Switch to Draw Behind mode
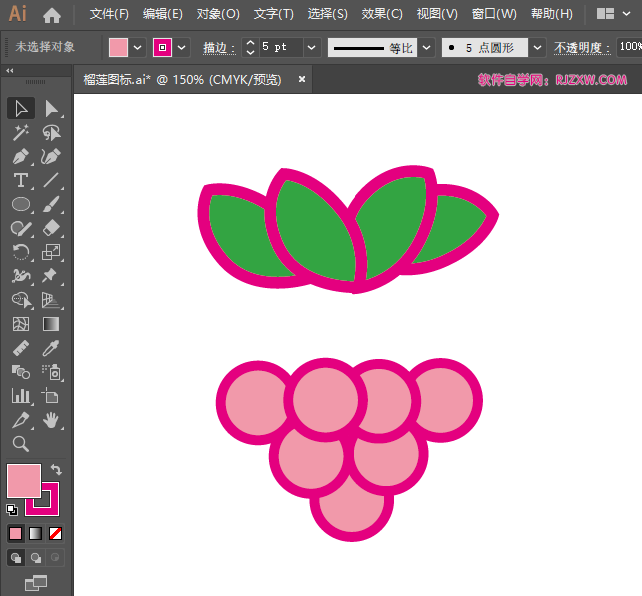This screenshot has height=596, width=642. (x=37, y=558)
